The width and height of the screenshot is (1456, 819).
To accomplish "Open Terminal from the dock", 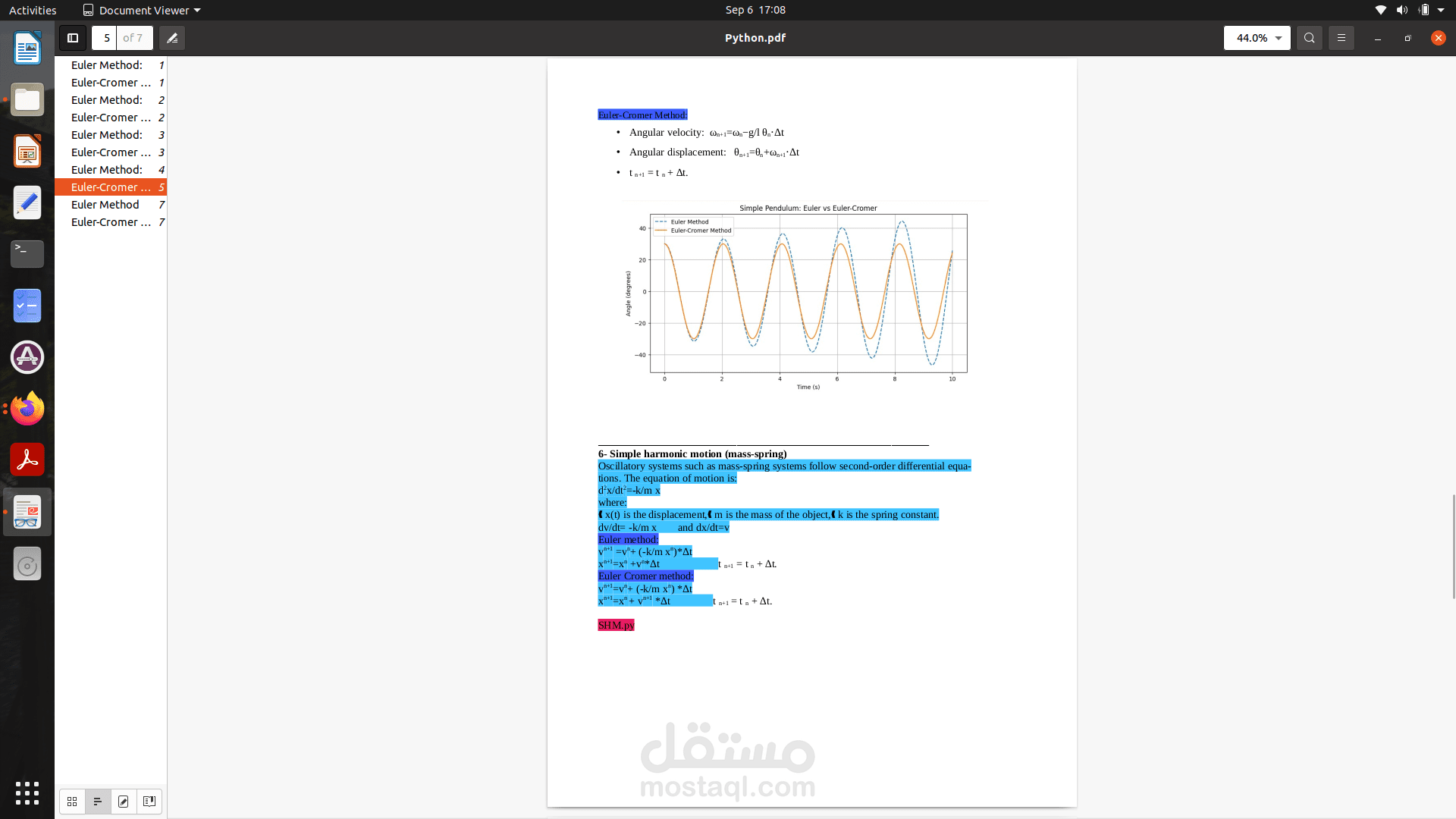I will coord(27,253).
